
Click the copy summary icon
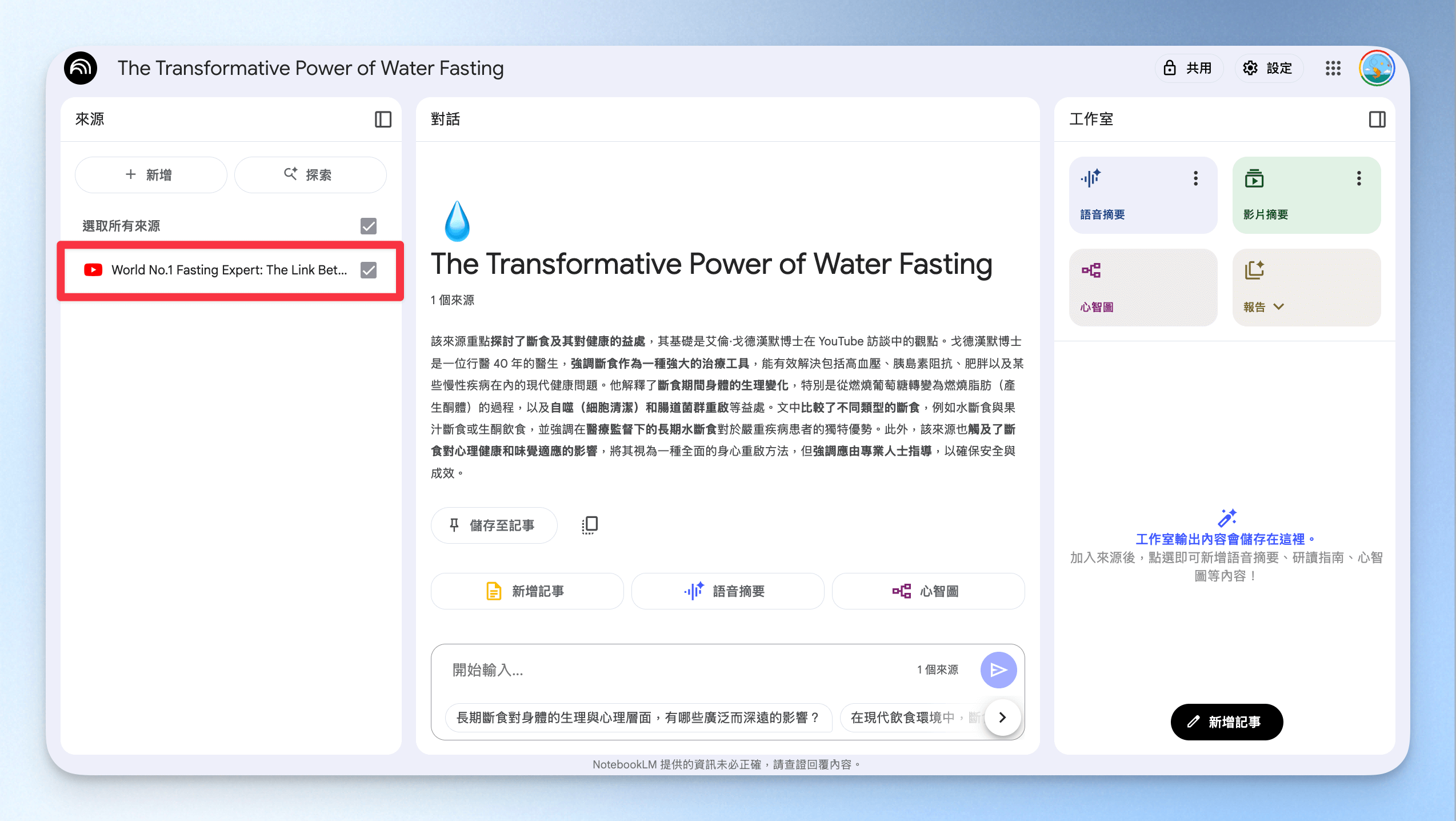pos(590,525)
